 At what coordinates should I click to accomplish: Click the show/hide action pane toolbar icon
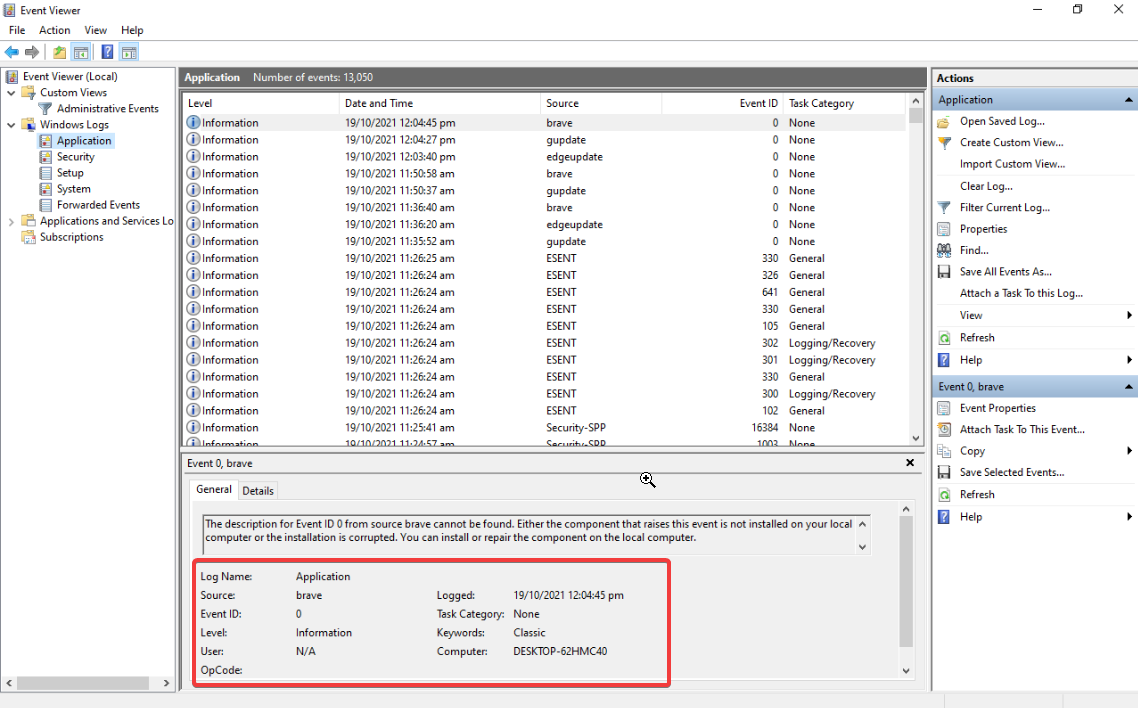pyautogui.click(x=129, y=52)
